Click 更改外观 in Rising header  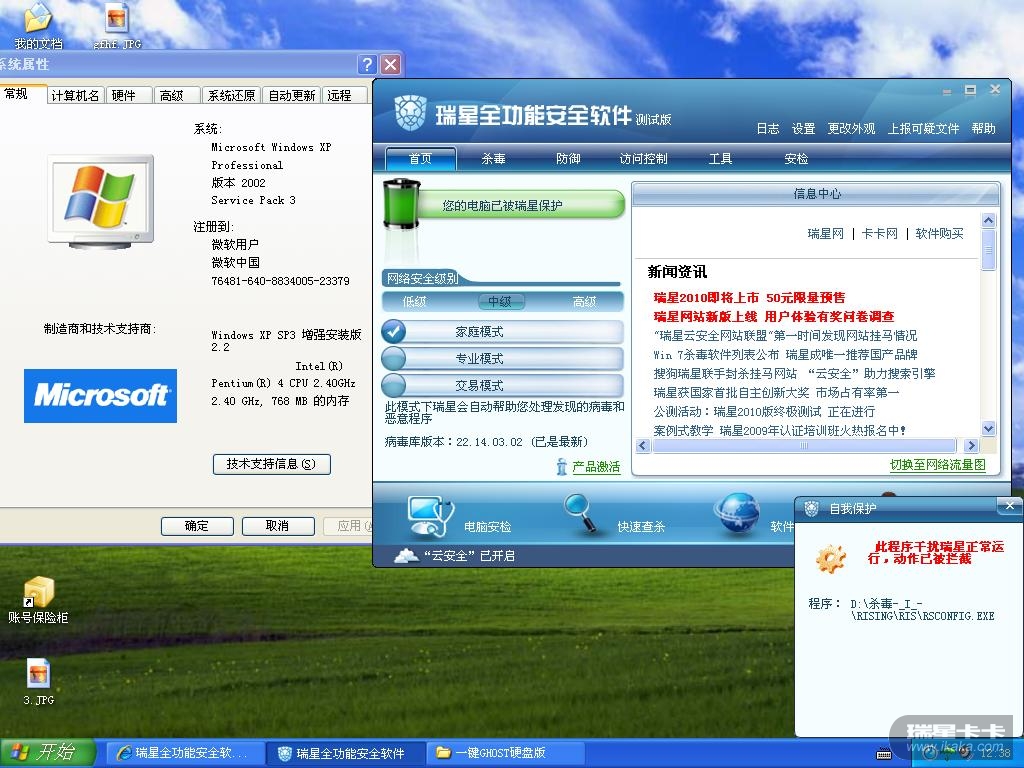851,129
